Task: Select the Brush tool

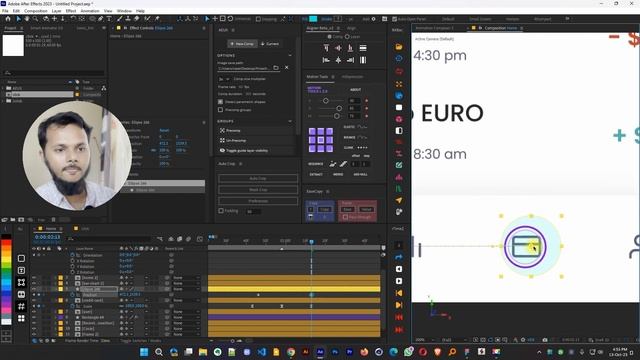Action: [120, 19]
